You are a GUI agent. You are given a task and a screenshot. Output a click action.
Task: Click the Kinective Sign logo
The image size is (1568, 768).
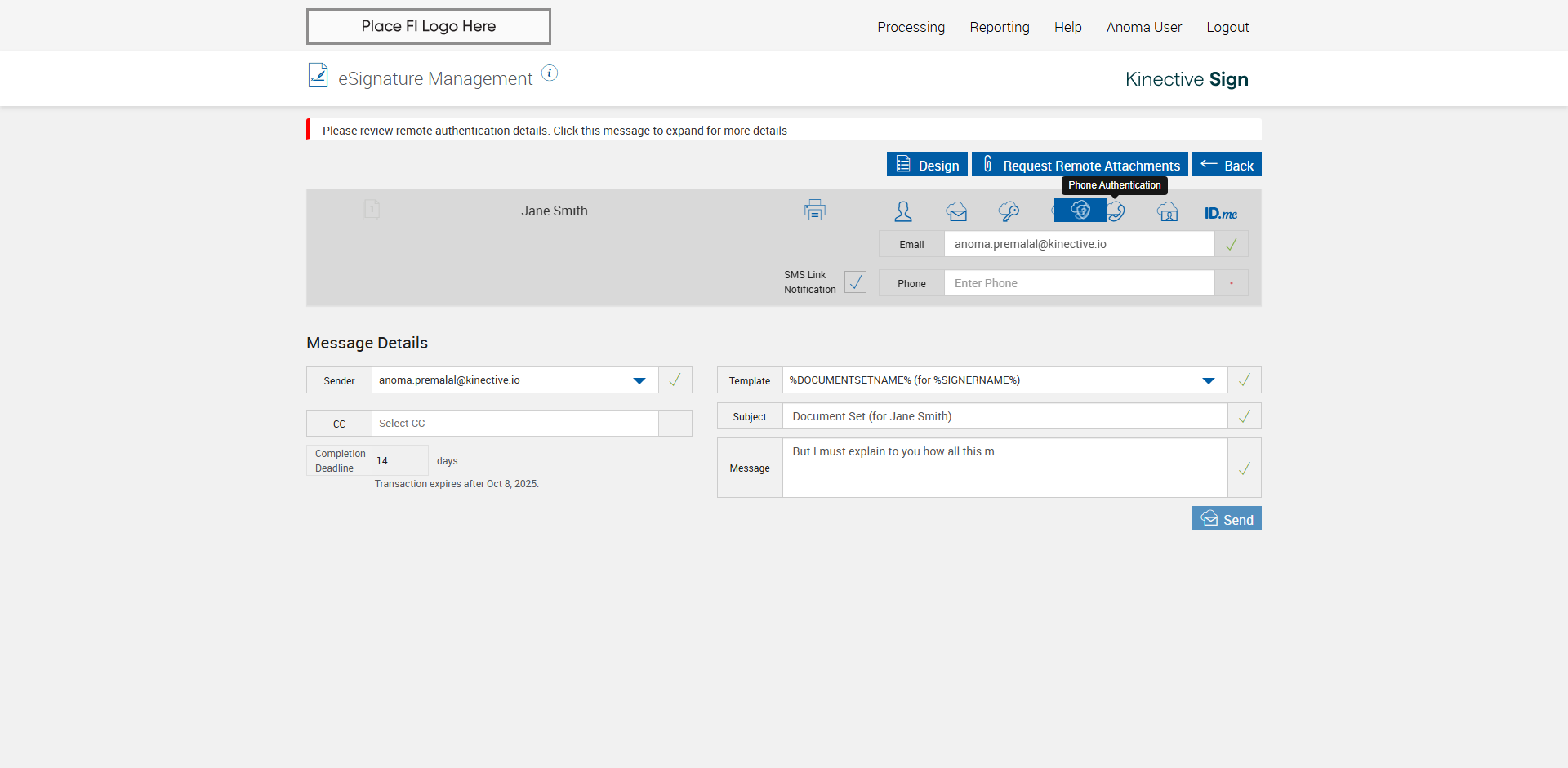[x=1187, y=79]
